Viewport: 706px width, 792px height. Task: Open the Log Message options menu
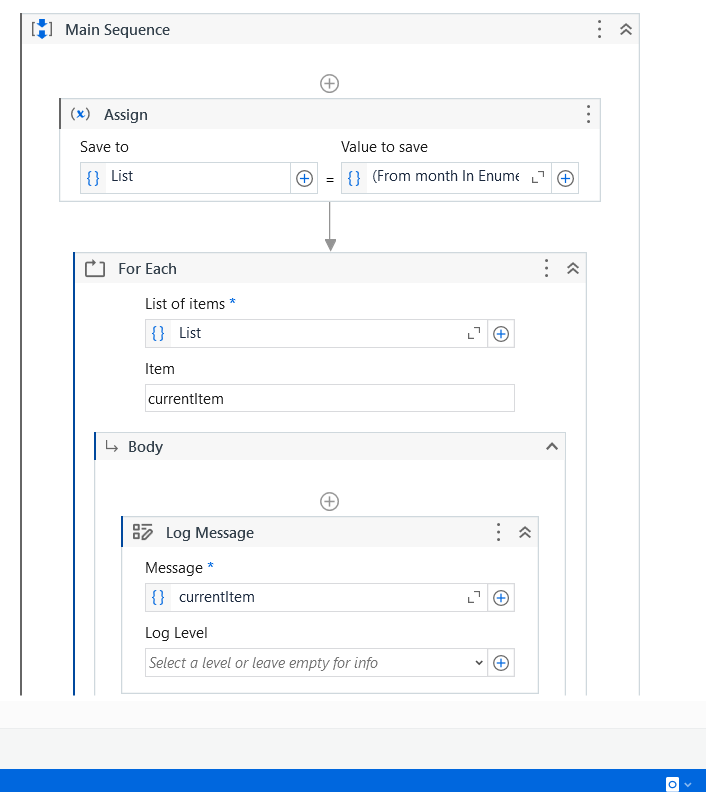point(498,532)
